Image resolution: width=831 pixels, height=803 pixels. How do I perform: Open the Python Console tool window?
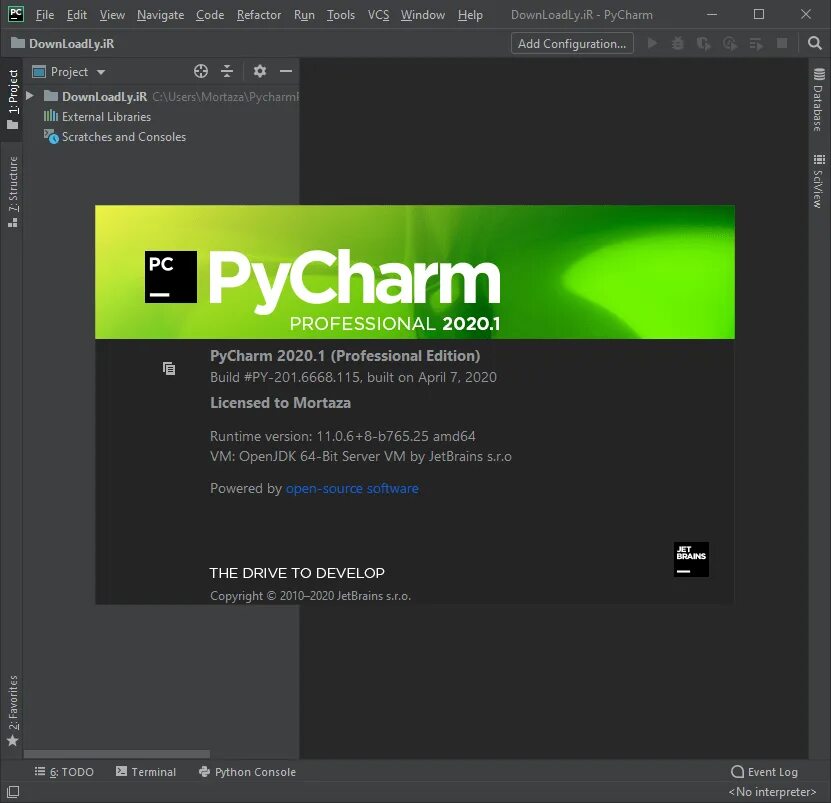(x=247, y=772)
